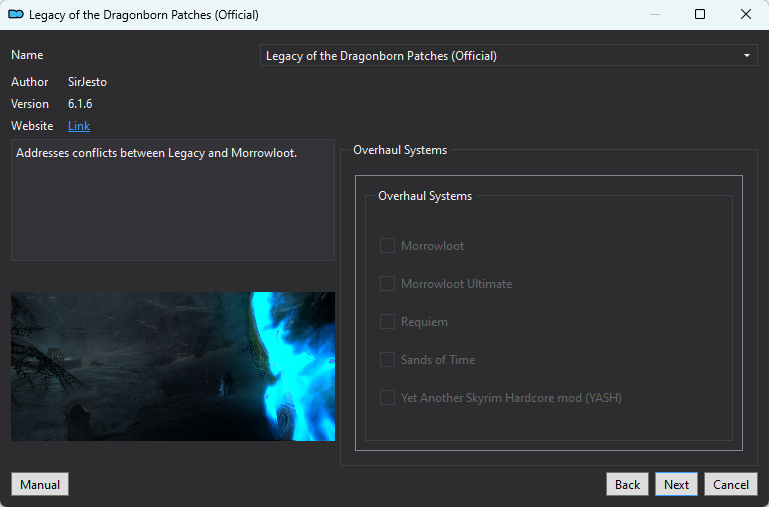Open the Name dropdown for the installer
Viewport: 769px width, 507px height.
click(x=509, y=56)
